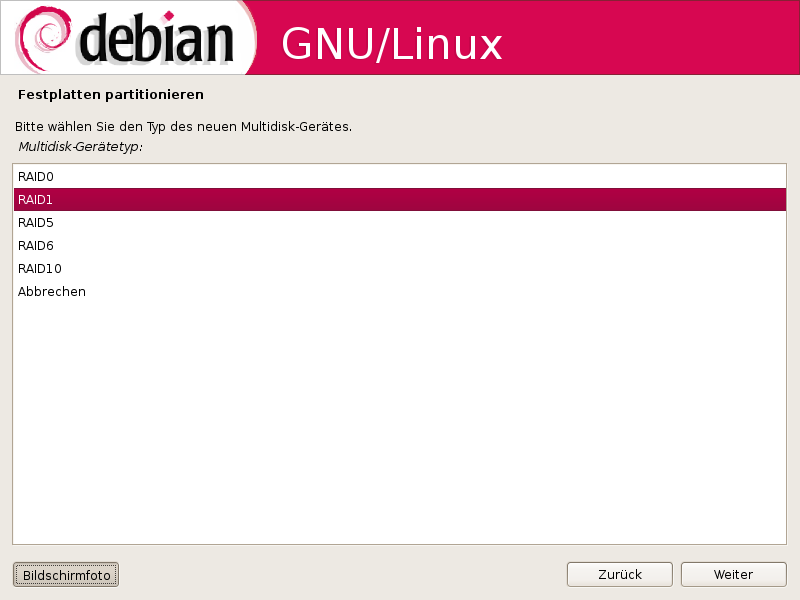Click the Multidisk-Gerätetyp label
800x600 pixels.
pyautogui.click(x=81, y=147)
